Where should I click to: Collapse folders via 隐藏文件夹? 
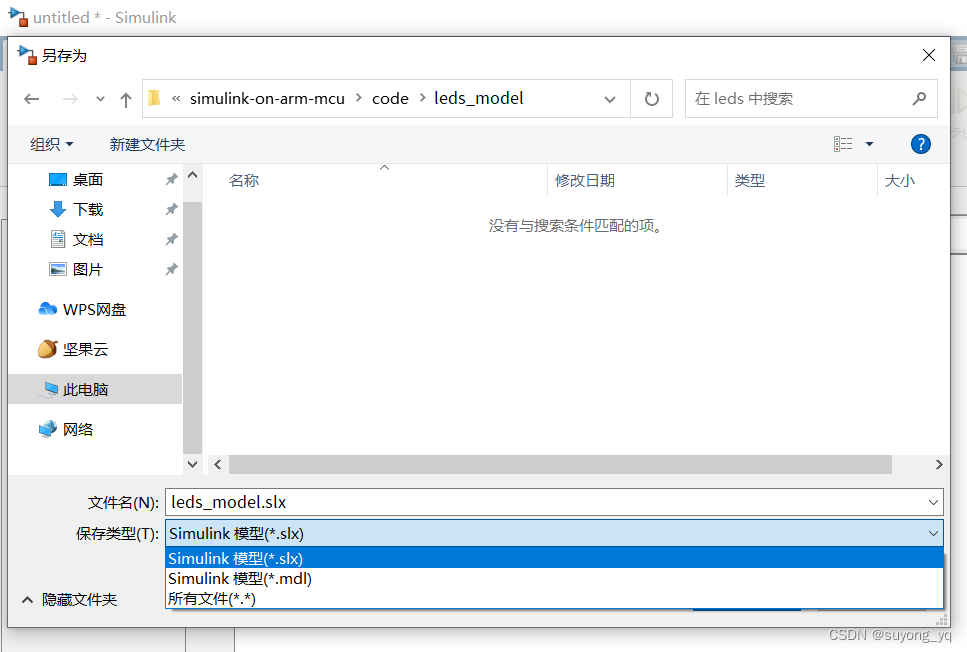(x=70, y=600)
